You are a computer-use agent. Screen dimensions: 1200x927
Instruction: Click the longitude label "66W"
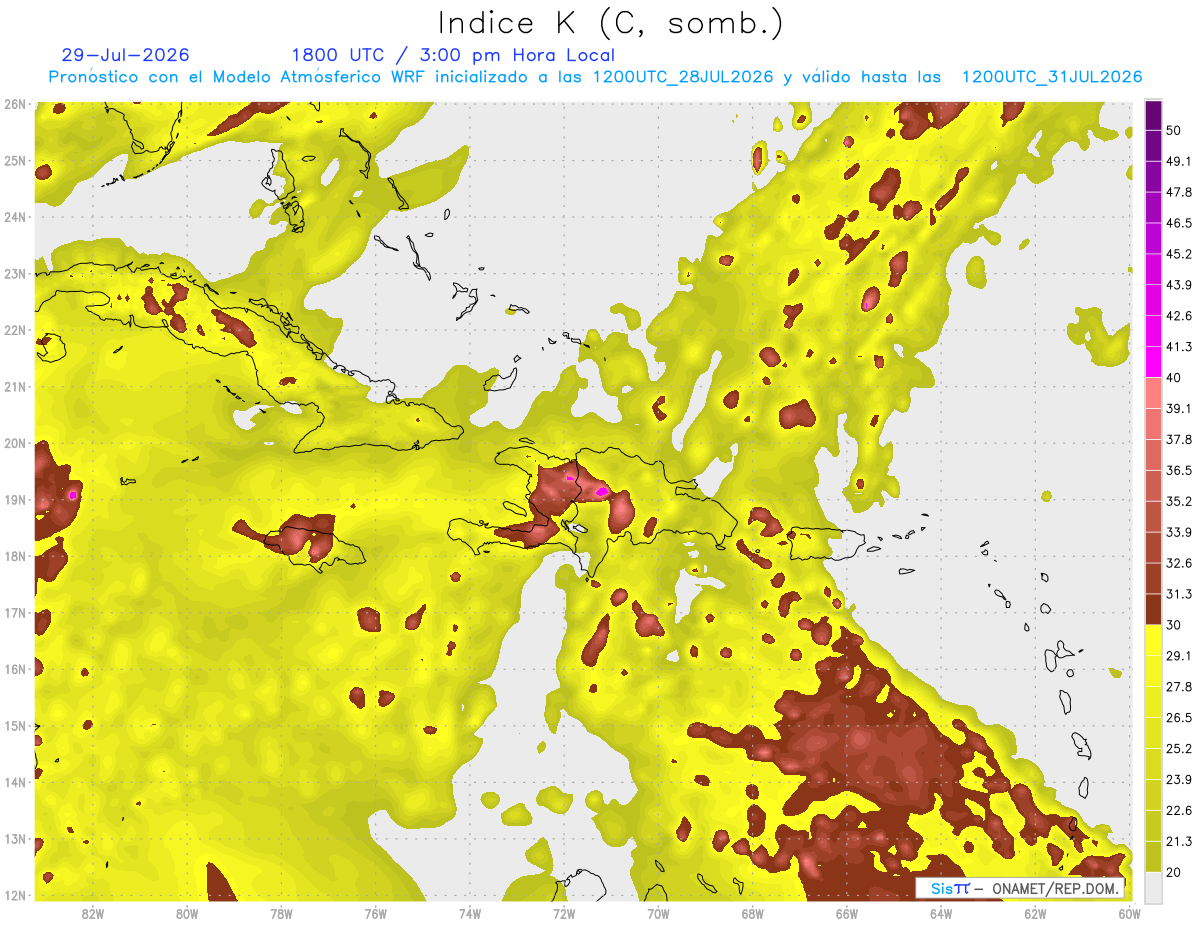click(847, 914)
